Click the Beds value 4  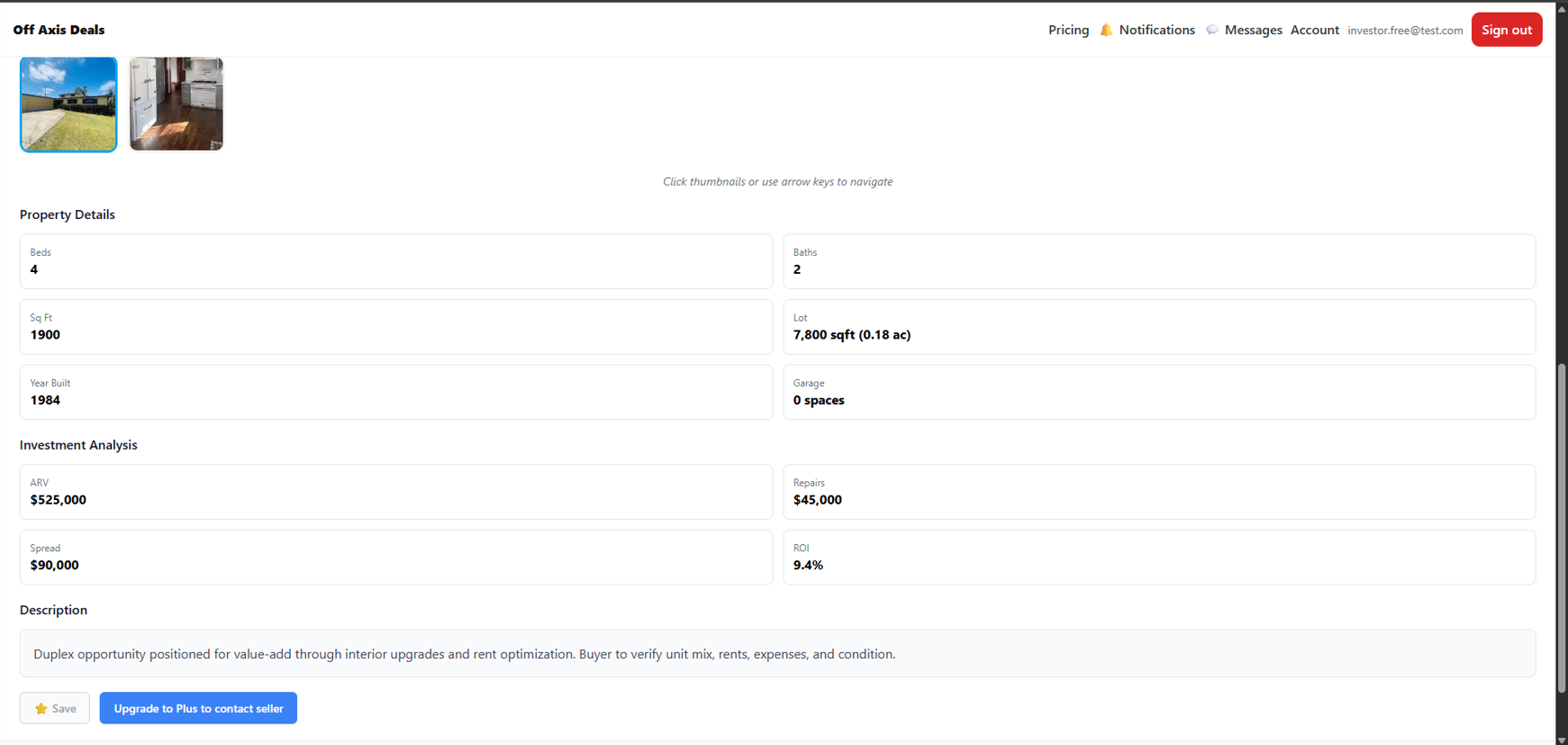pos(34,269)
